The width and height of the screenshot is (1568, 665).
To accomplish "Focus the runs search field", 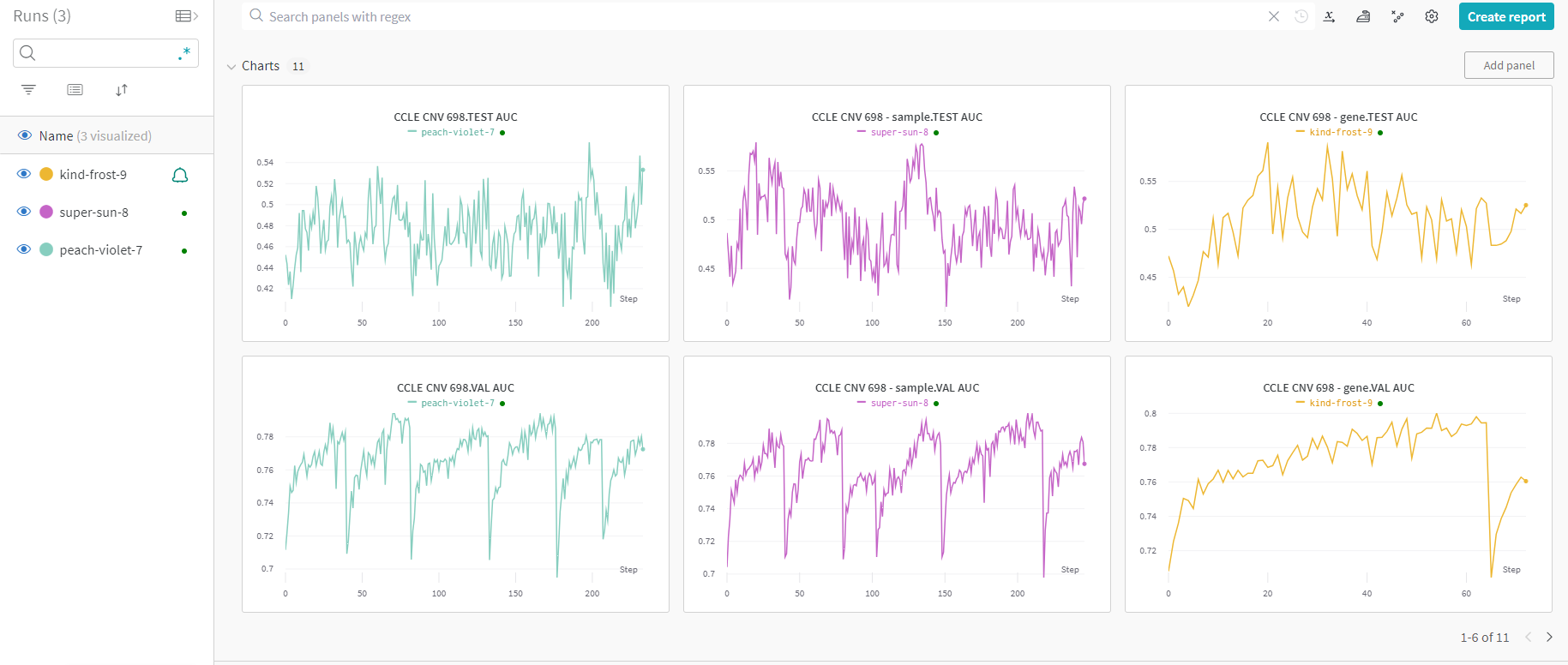I will 105,53.
